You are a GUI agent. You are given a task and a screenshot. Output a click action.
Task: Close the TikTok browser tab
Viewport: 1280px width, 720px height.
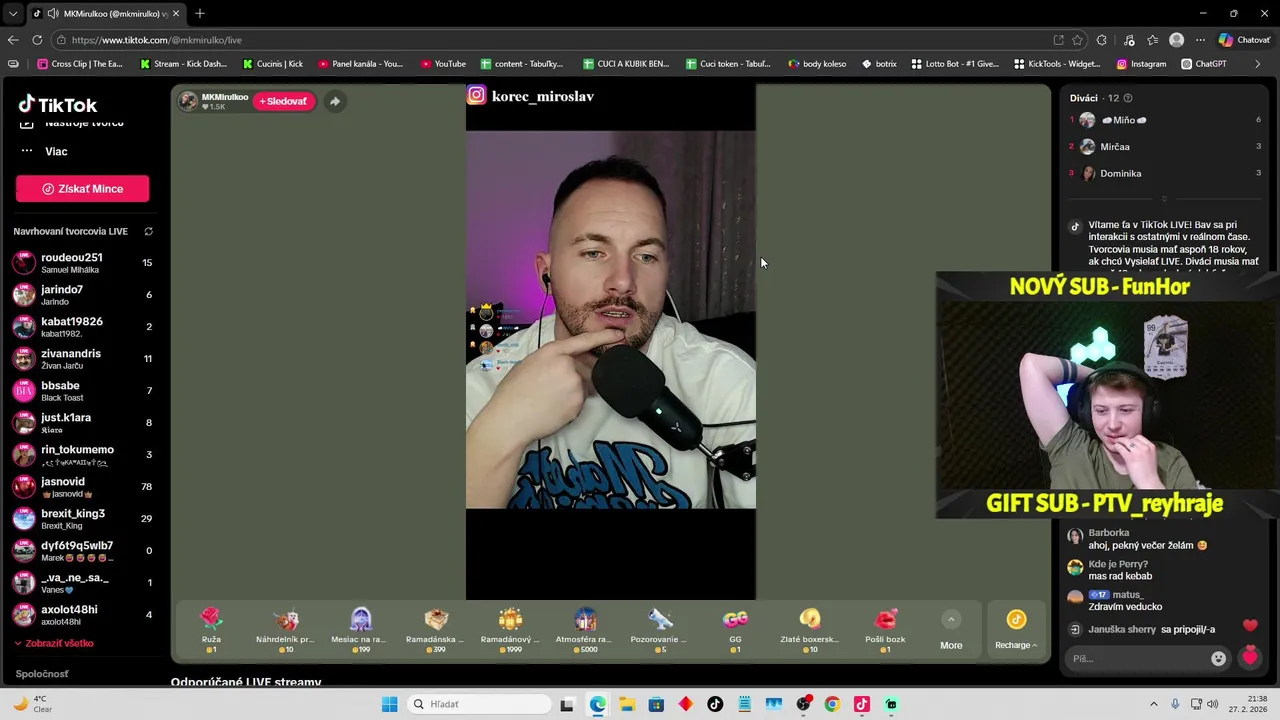click(x=177, y=14)
